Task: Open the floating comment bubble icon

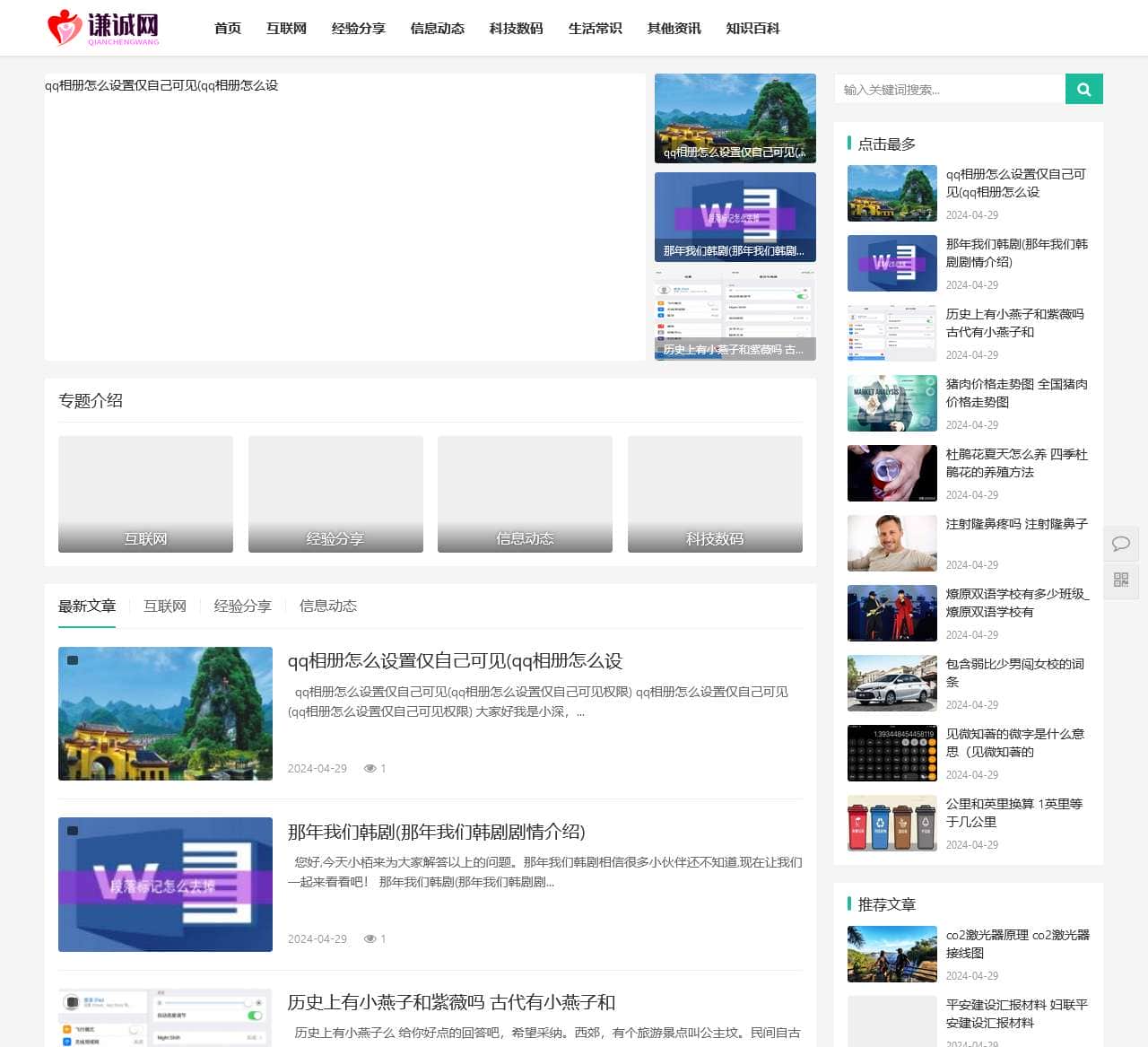Action: coord(1121,544)
